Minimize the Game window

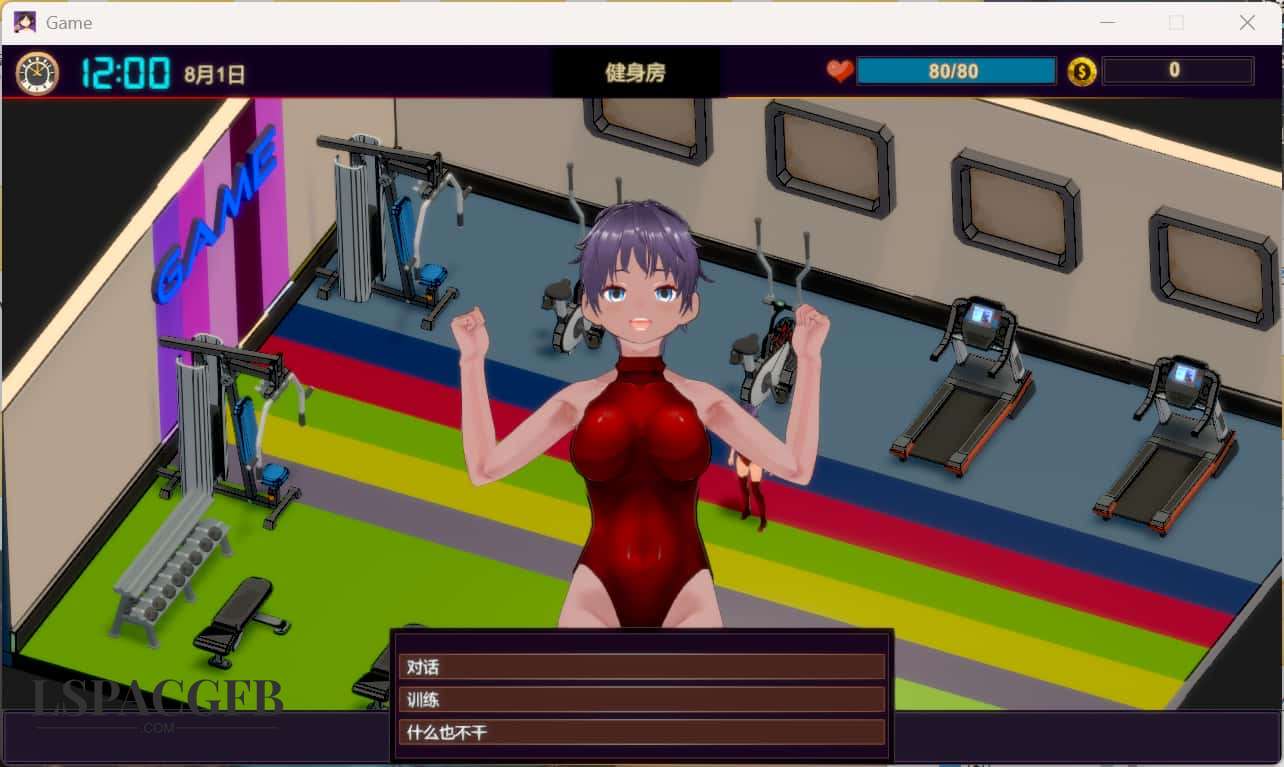pyautogui.click(x=1106, y=22)
